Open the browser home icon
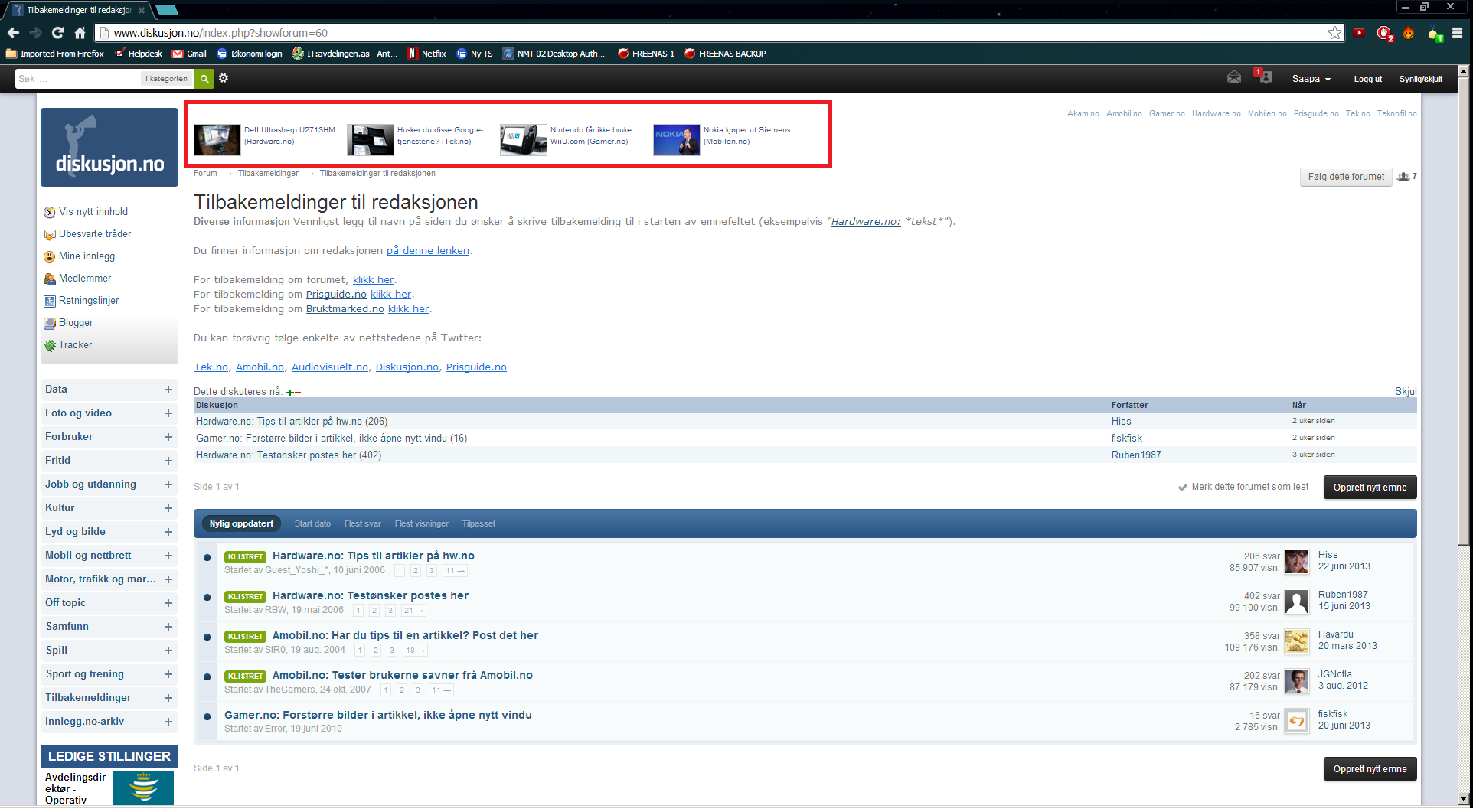The image size is (1473, 812). 80,33
